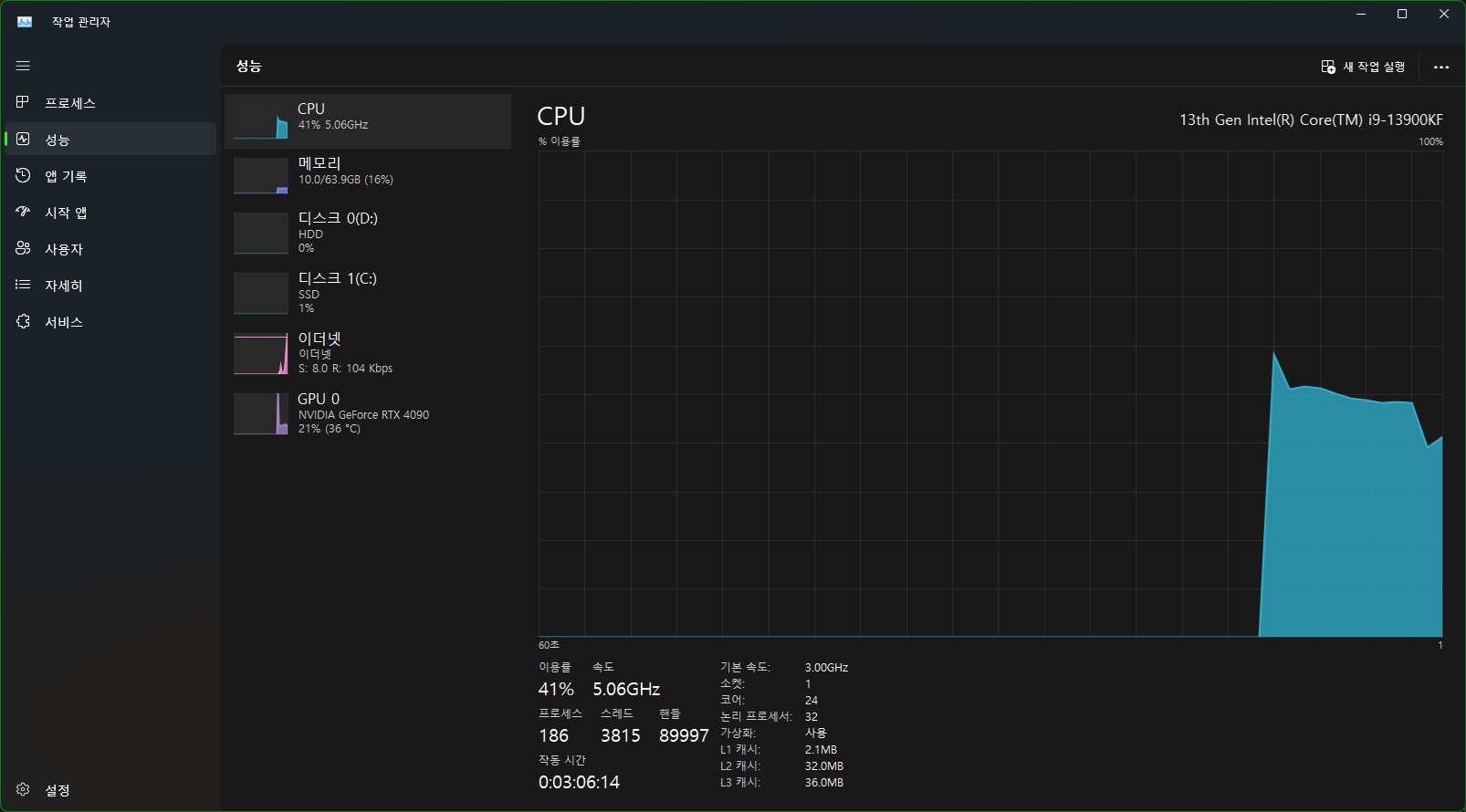This screenshot has height=812, width=1466.
Task: View GPU 0 NVIDIA GeForce RTX 4090
Action: 367,413
